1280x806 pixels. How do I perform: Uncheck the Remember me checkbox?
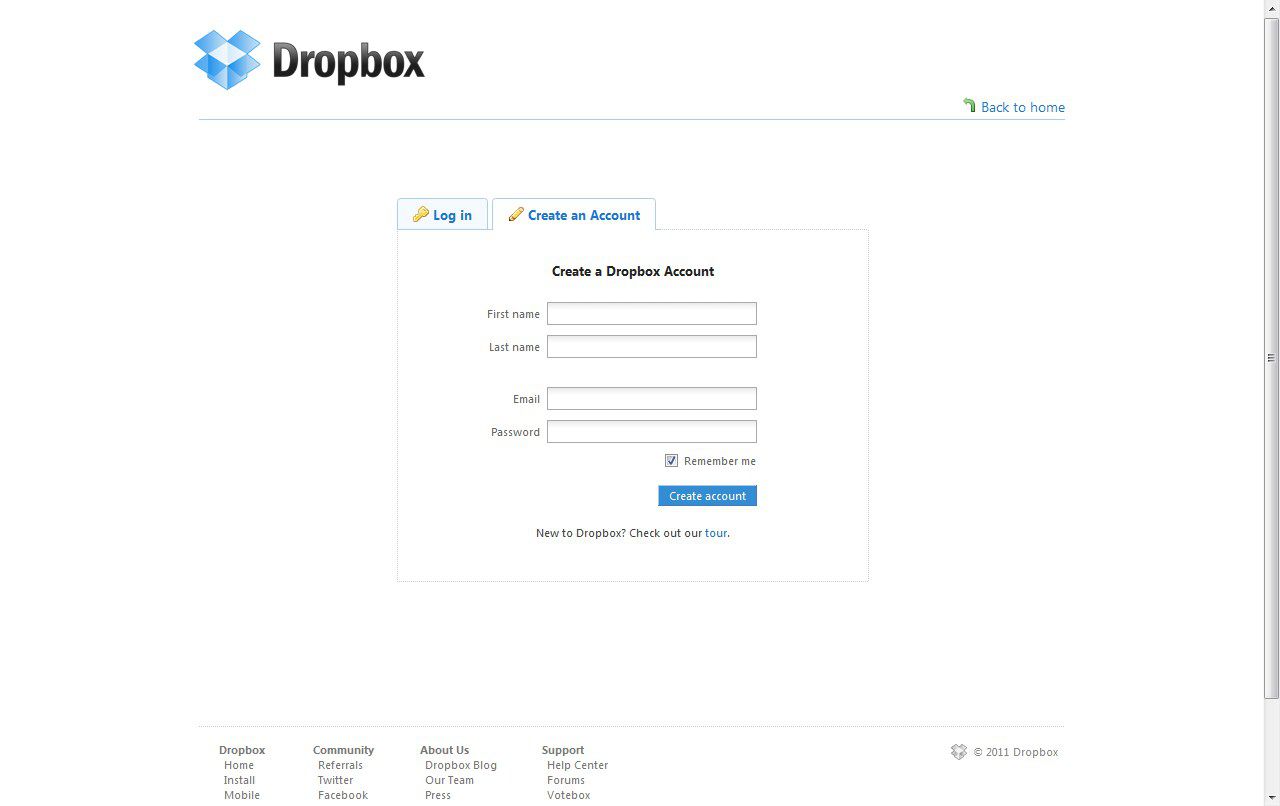(x=671, y=461)
